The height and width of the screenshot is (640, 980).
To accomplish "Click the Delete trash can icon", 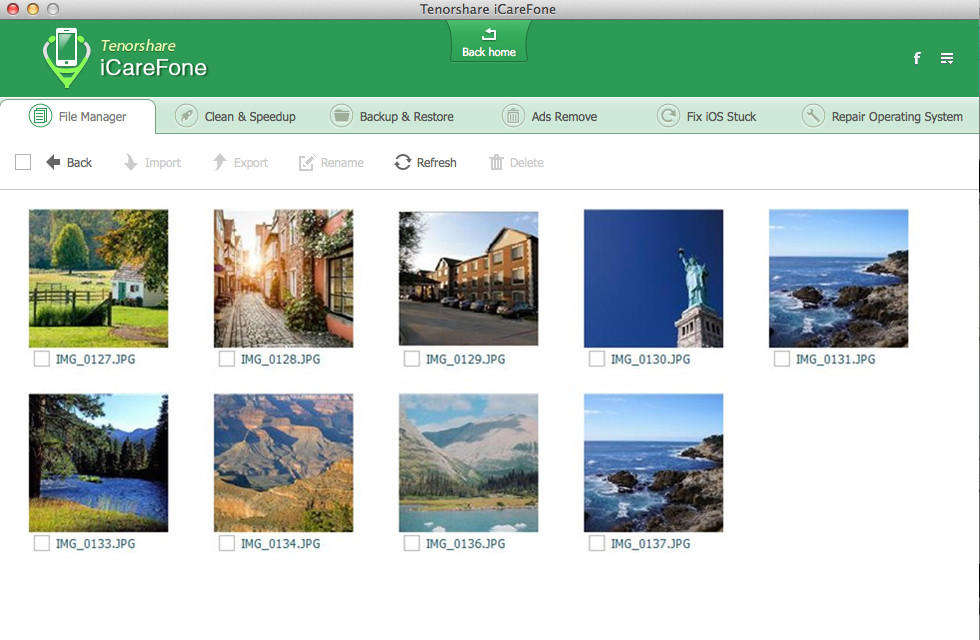I will (x=496, y=162).
